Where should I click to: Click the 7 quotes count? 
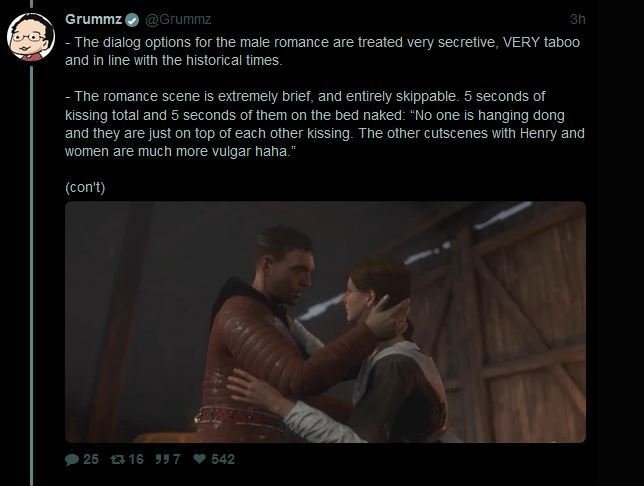point(176,459)
